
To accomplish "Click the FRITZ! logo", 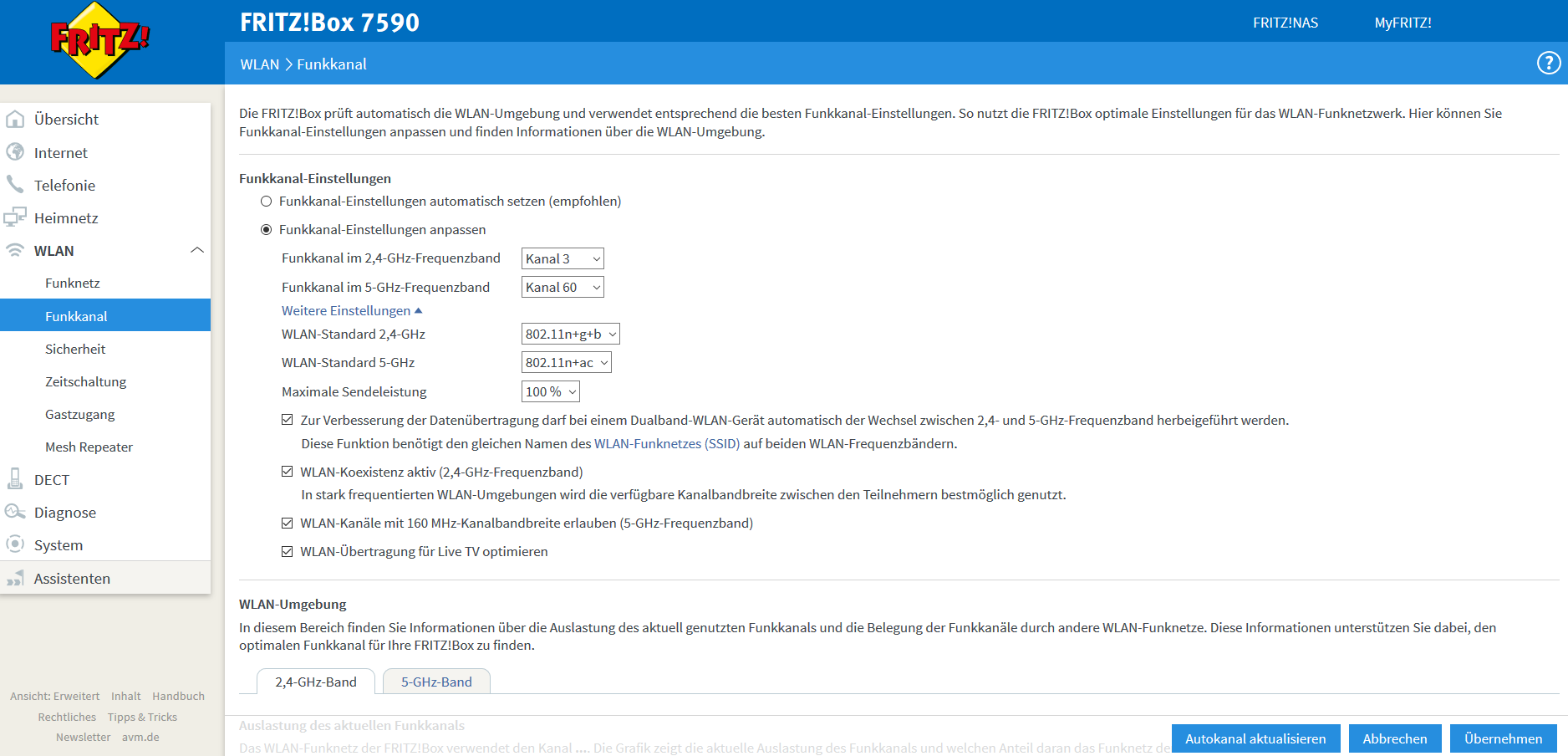I will (99, 40).
